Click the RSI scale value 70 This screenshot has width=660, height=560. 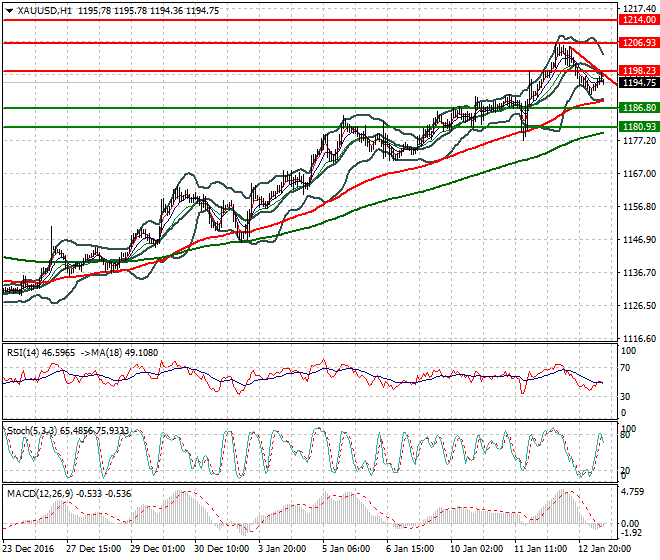(x=625, y=368)
